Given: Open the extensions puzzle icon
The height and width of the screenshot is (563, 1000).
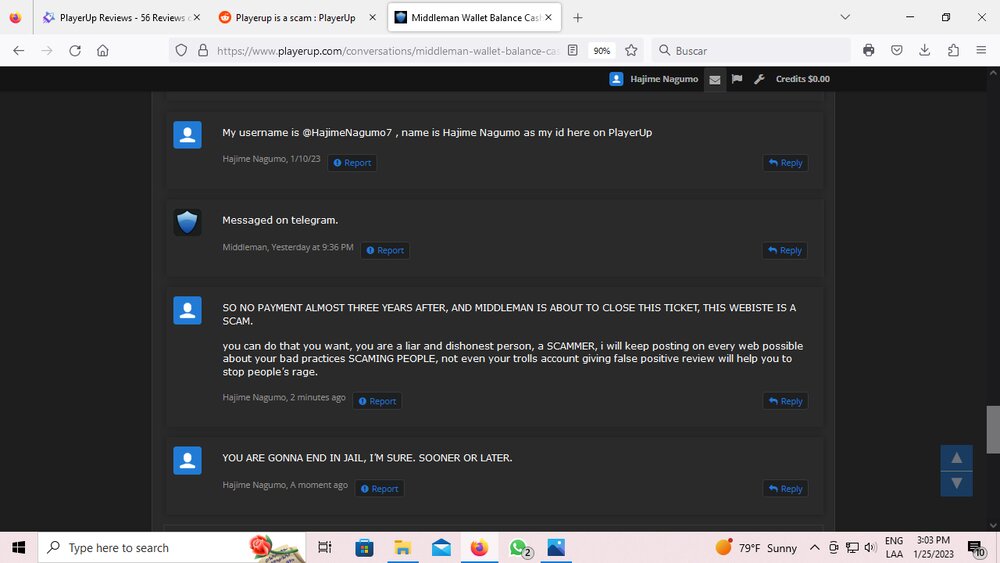Looking at the screenshot, I should (953, 50).
